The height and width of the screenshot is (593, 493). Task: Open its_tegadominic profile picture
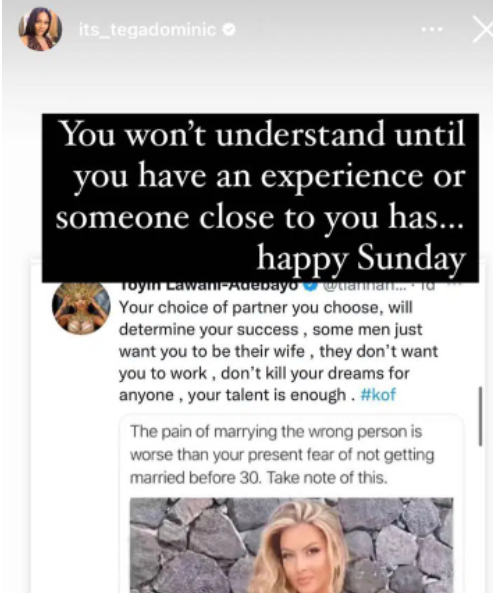point(40,29)
